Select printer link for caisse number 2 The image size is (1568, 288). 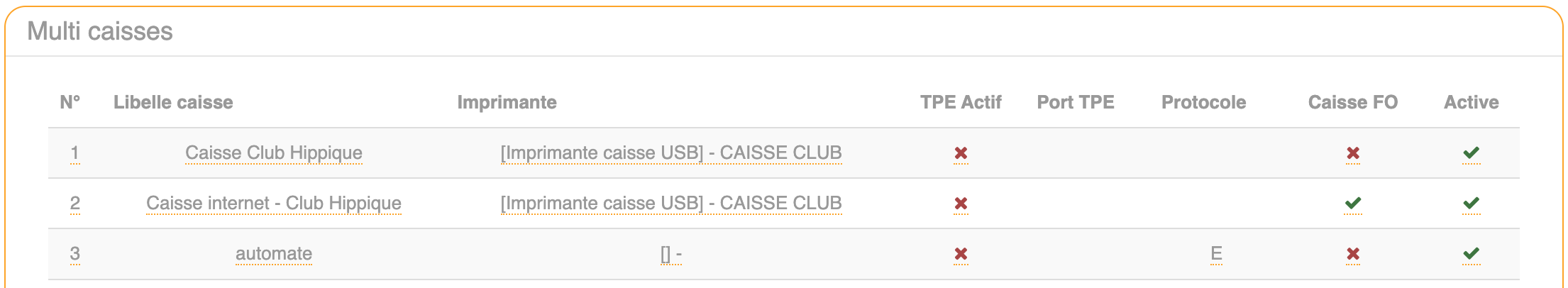point(670,204)
